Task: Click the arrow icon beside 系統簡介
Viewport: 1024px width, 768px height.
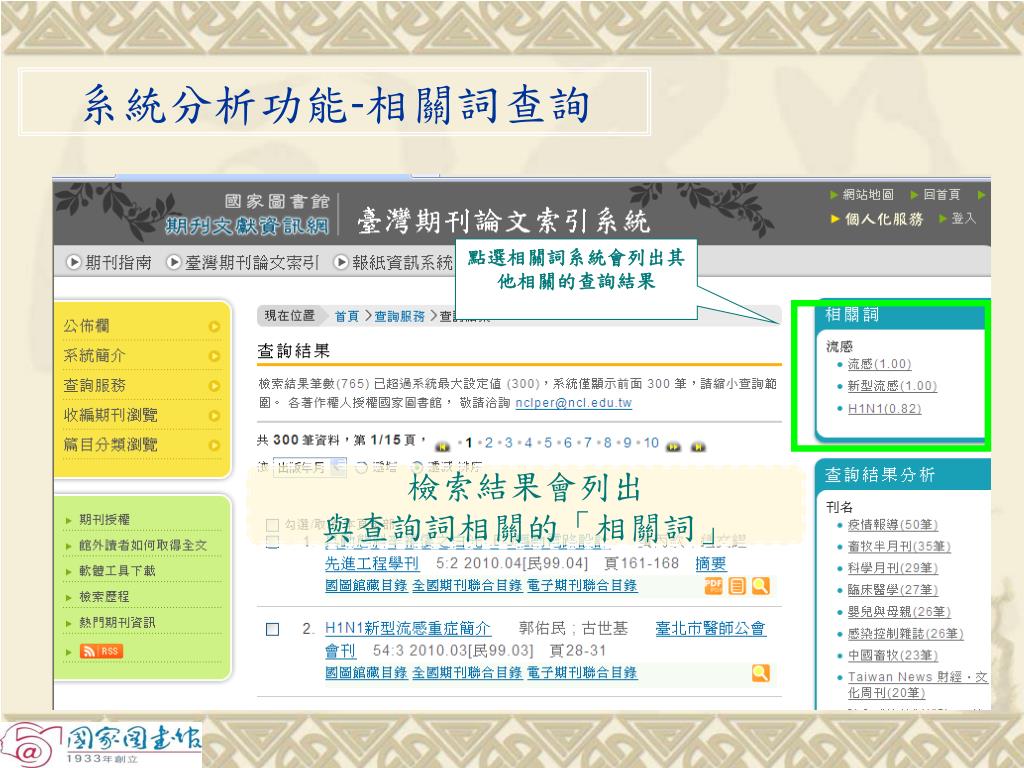Action: [x=214, y=357]
